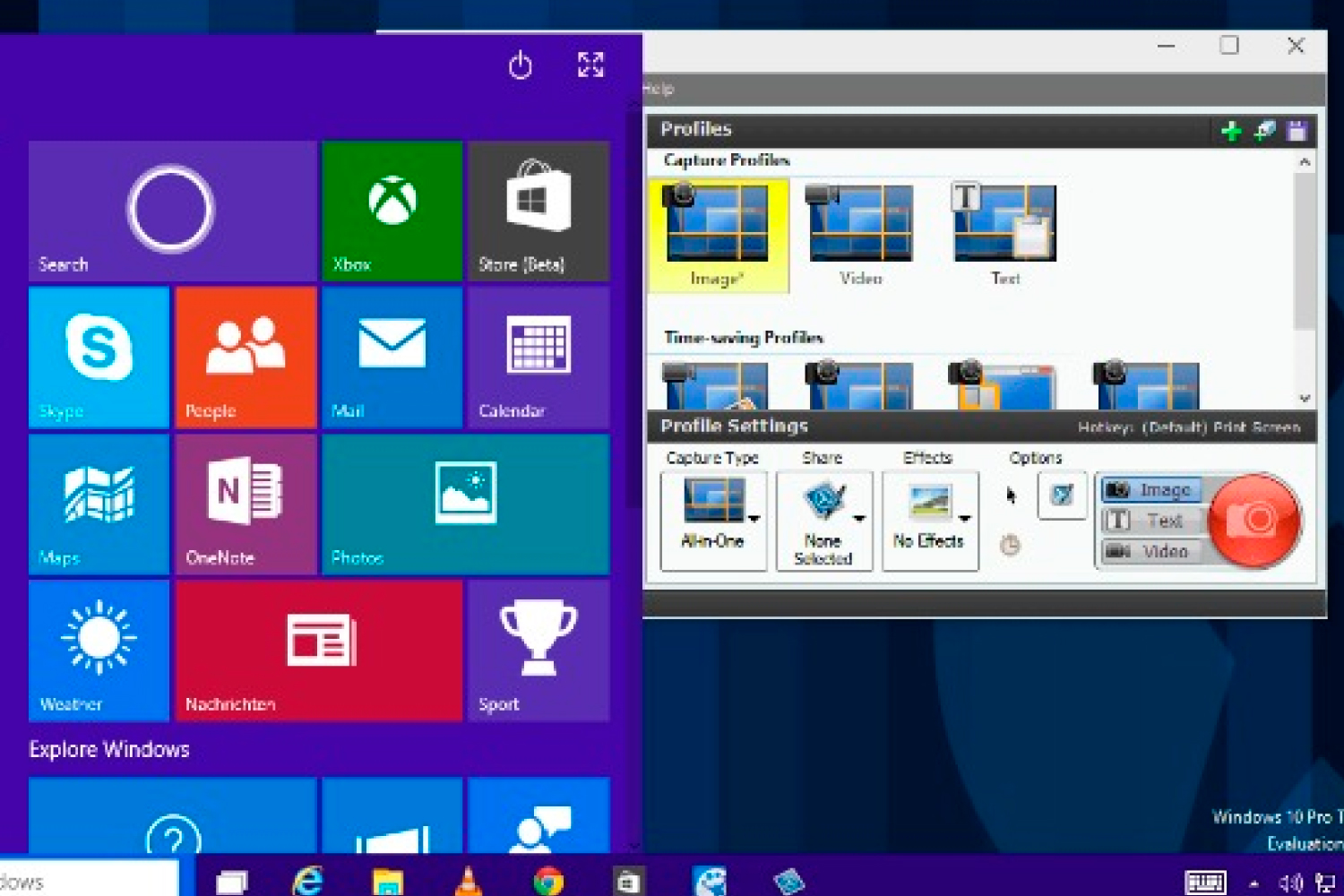
Task: Open Chrome from the taskbar
Action: tap(547, 882)
